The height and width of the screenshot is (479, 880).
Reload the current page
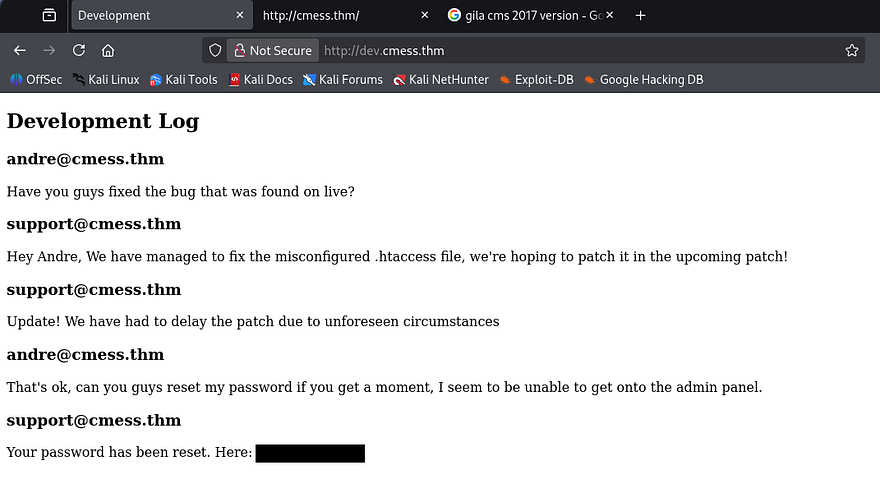[x=79, y=50]
